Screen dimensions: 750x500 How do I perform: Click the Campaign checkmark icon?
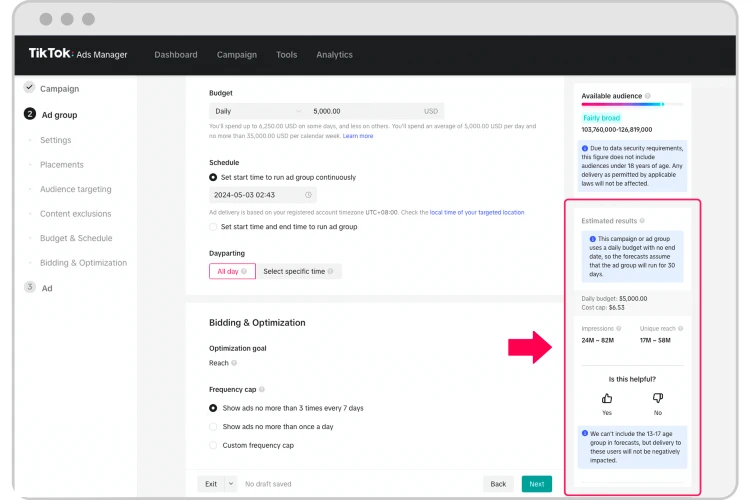[29, 87]
